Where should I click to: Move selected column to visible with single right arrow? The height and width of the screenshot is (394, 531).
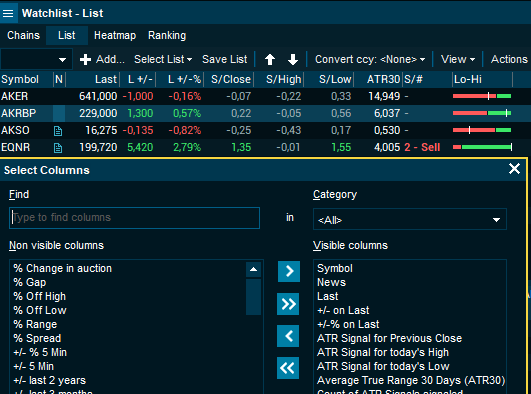(289, 271)
